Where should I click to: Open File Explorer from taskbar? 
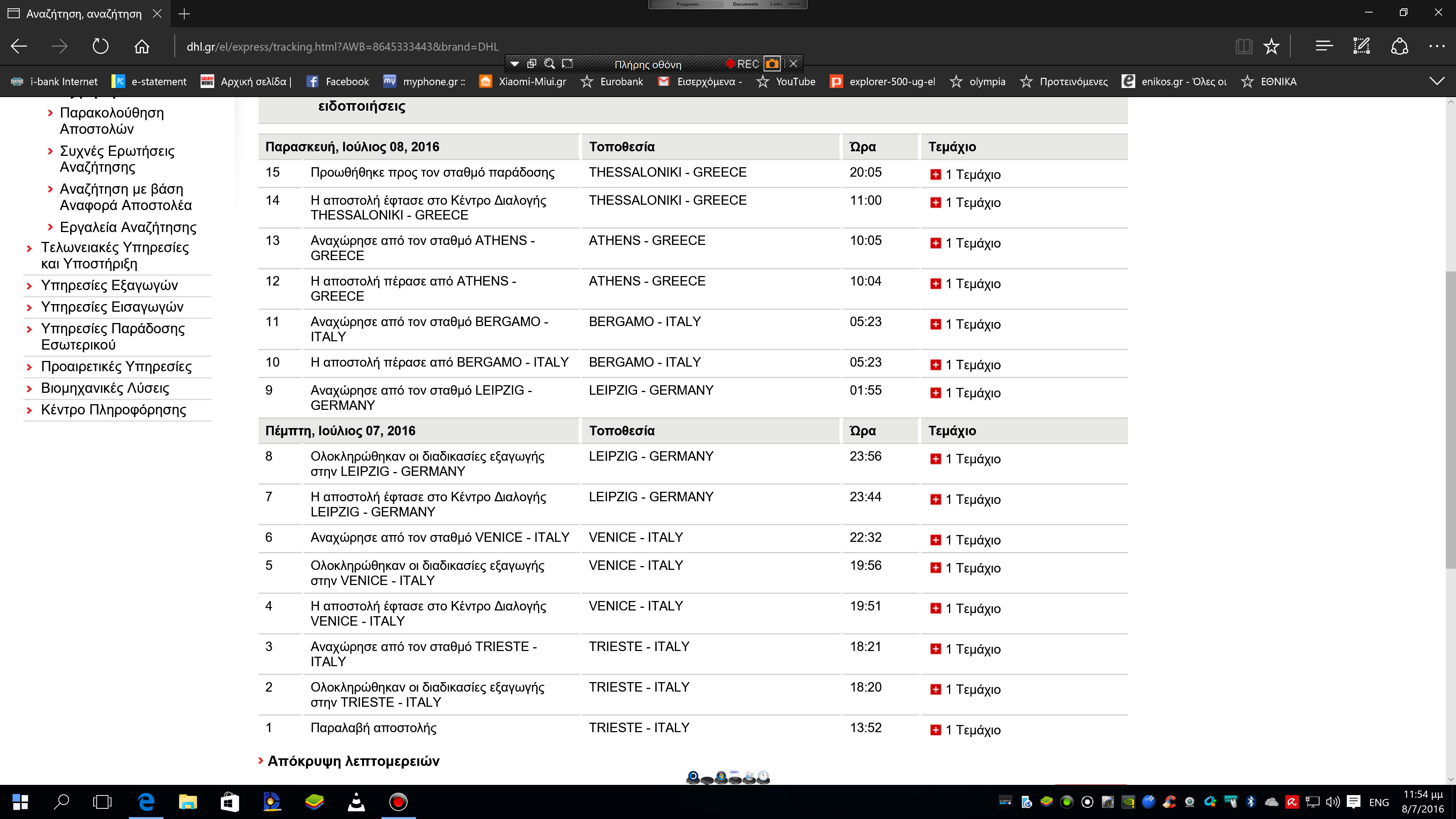tap(188, 802)
